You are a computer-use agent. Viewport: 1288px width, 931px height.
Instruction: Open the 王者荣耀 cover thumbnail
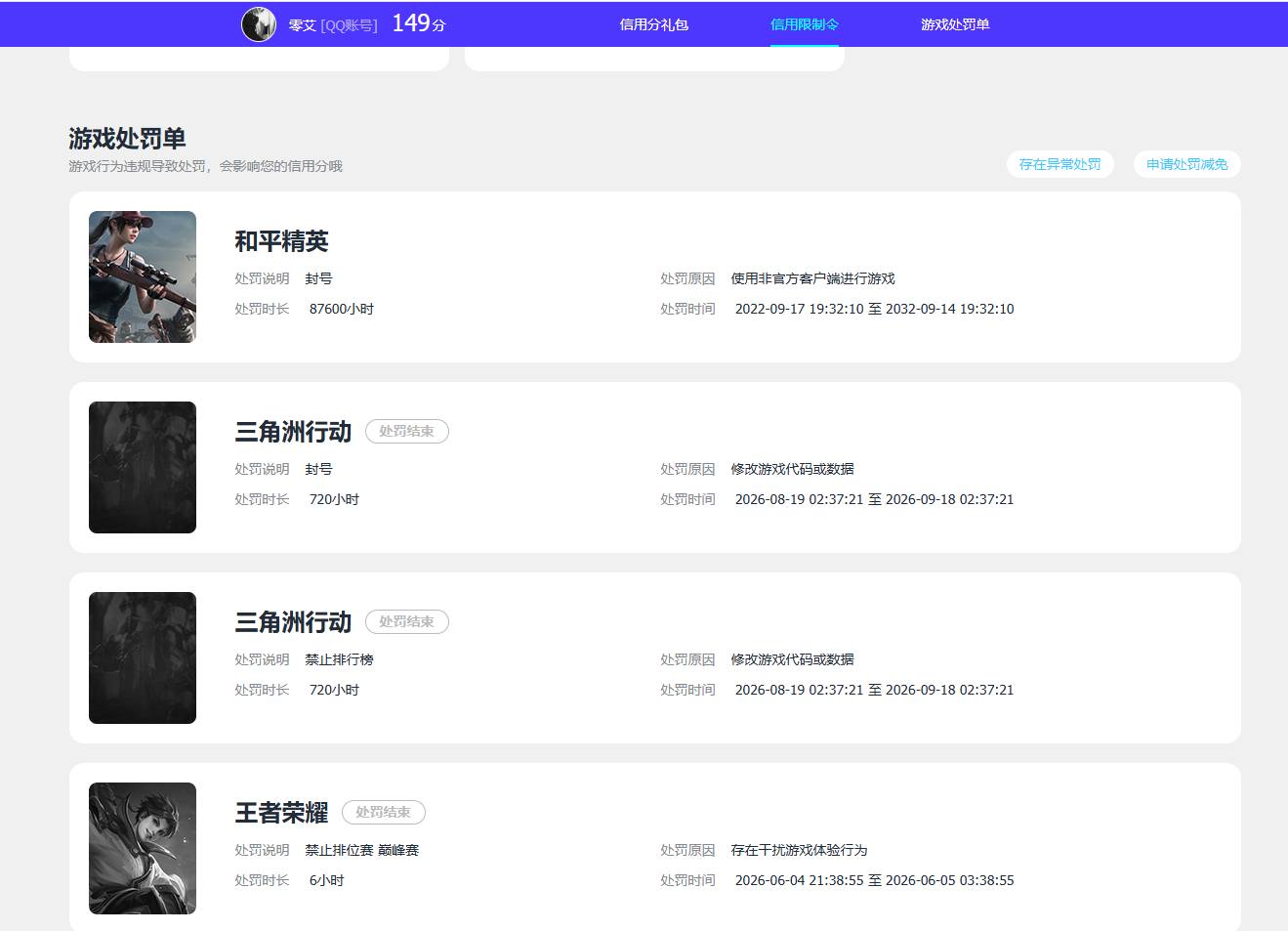pos(143,848)
